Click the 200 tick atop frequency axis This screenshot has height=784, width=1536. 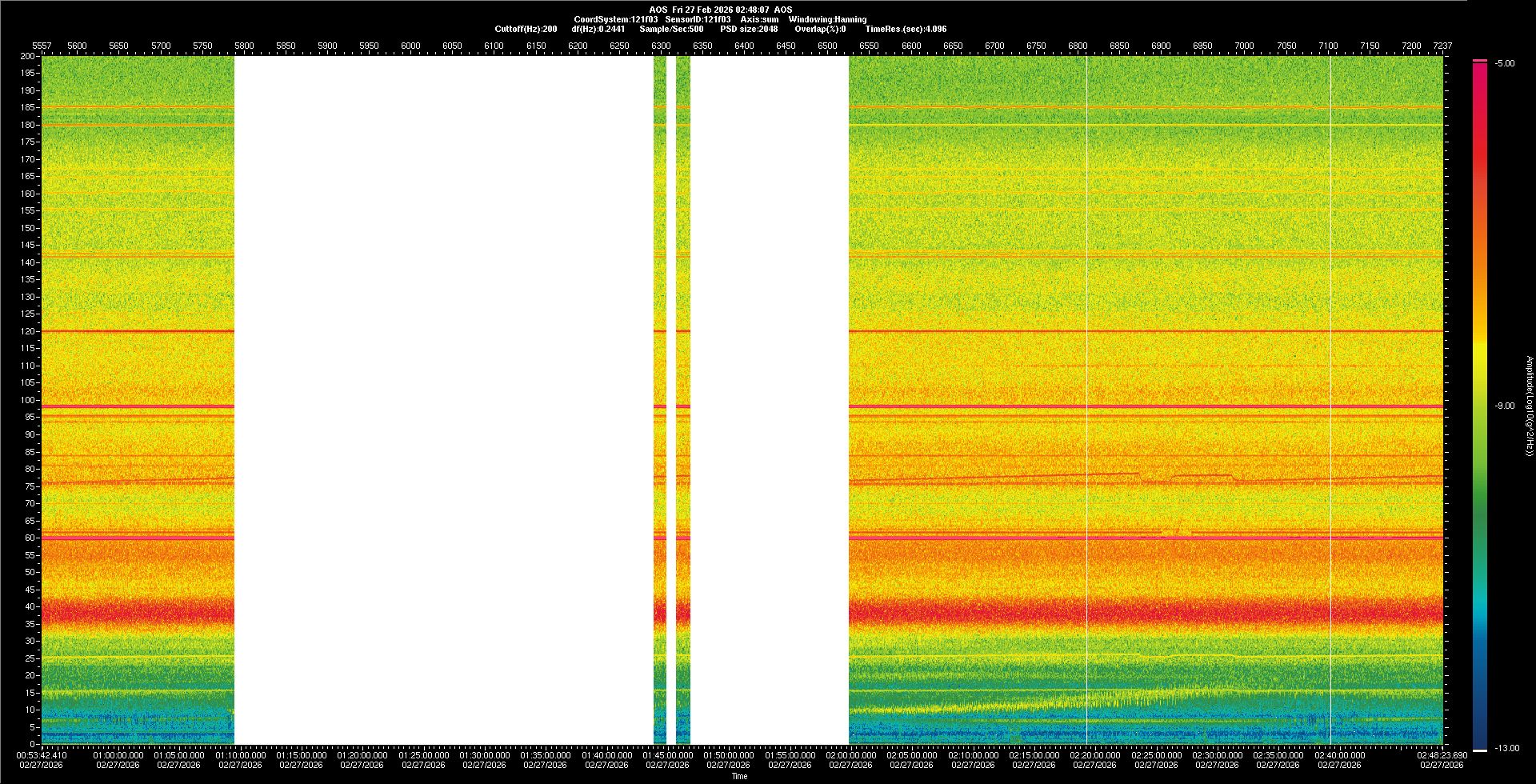pyautogui.click(x=28, y=56)
